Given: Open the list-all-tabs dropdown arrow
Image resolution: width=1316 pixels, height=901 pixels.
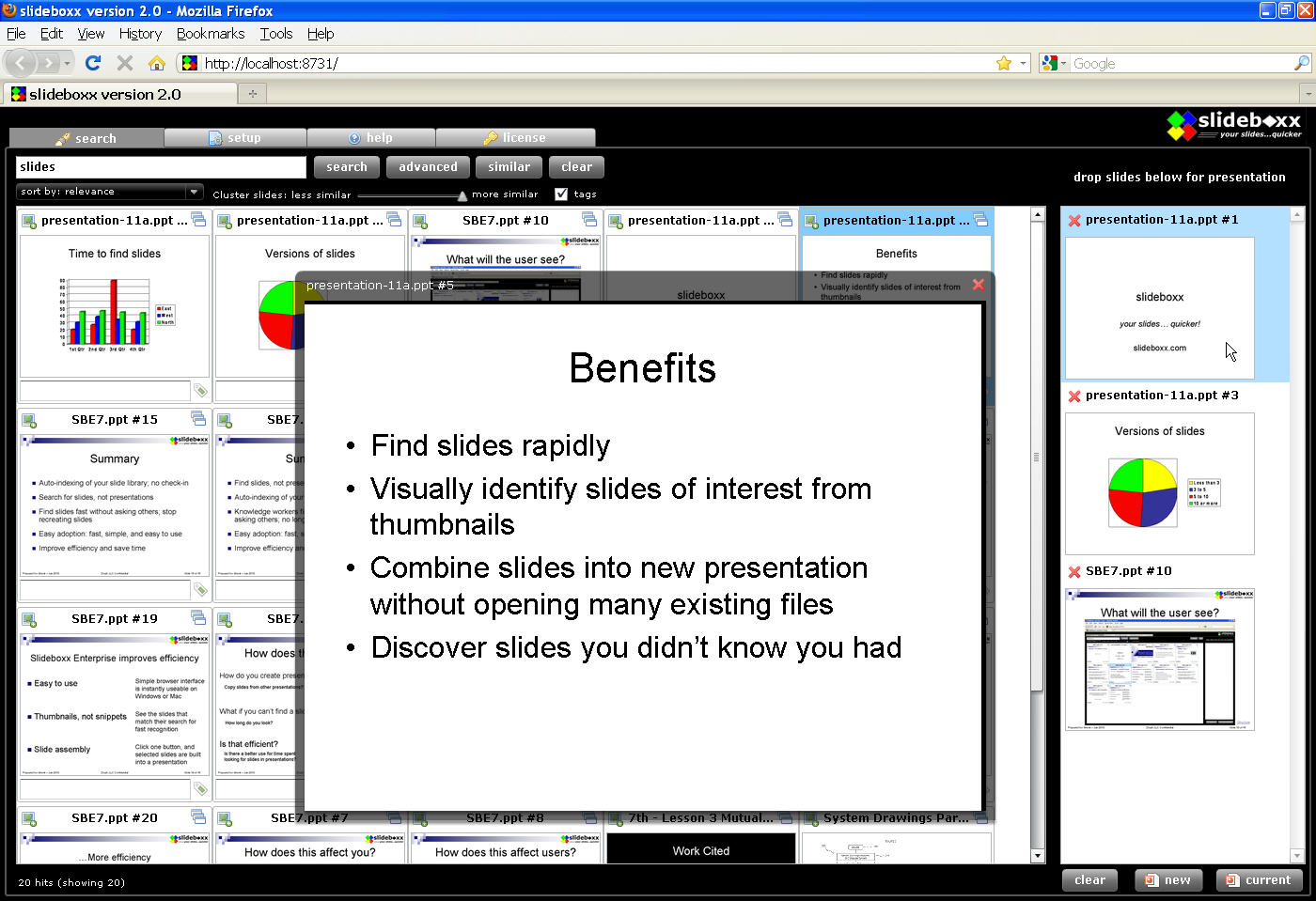Looking at the screenshot, I should [x=1308, y=93].
